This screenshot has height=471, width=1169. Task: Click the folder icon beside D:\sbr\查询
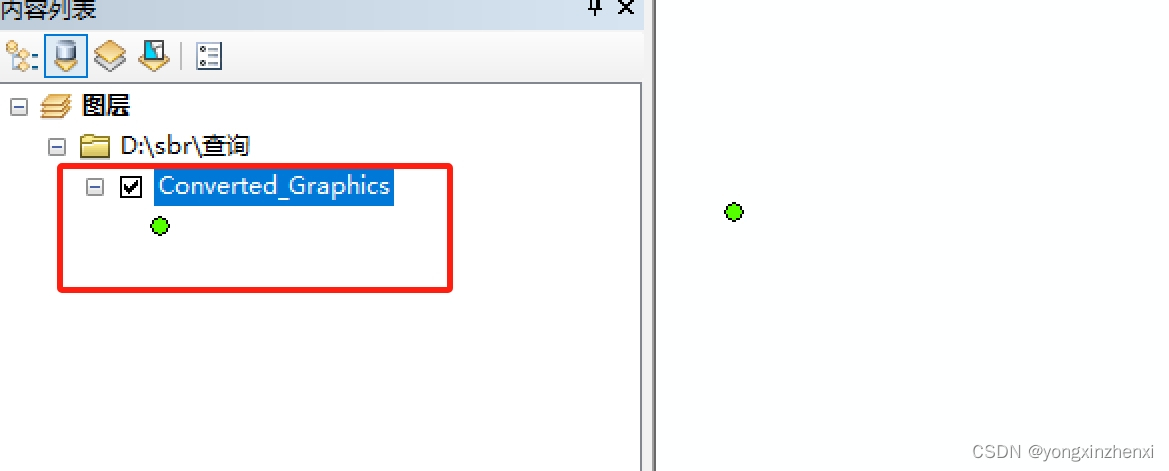click(95, 146)
